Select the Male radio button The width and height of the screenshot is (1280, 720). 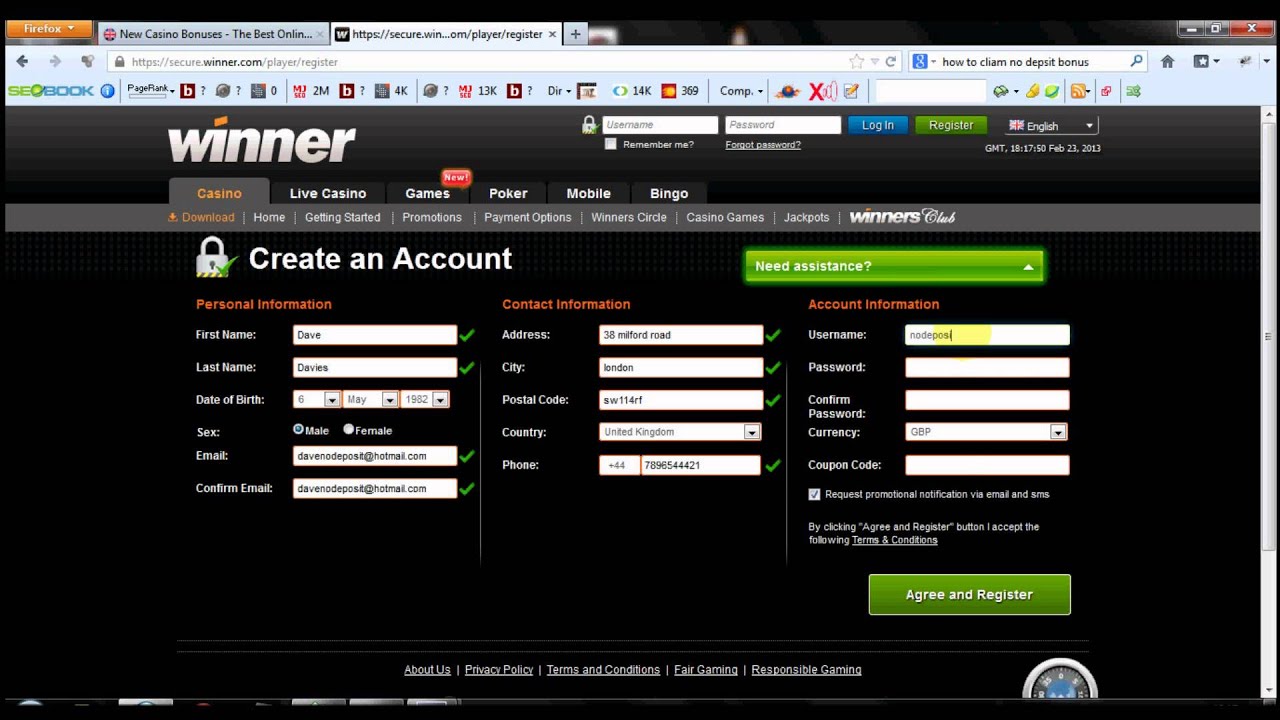(x=298, y=429)
